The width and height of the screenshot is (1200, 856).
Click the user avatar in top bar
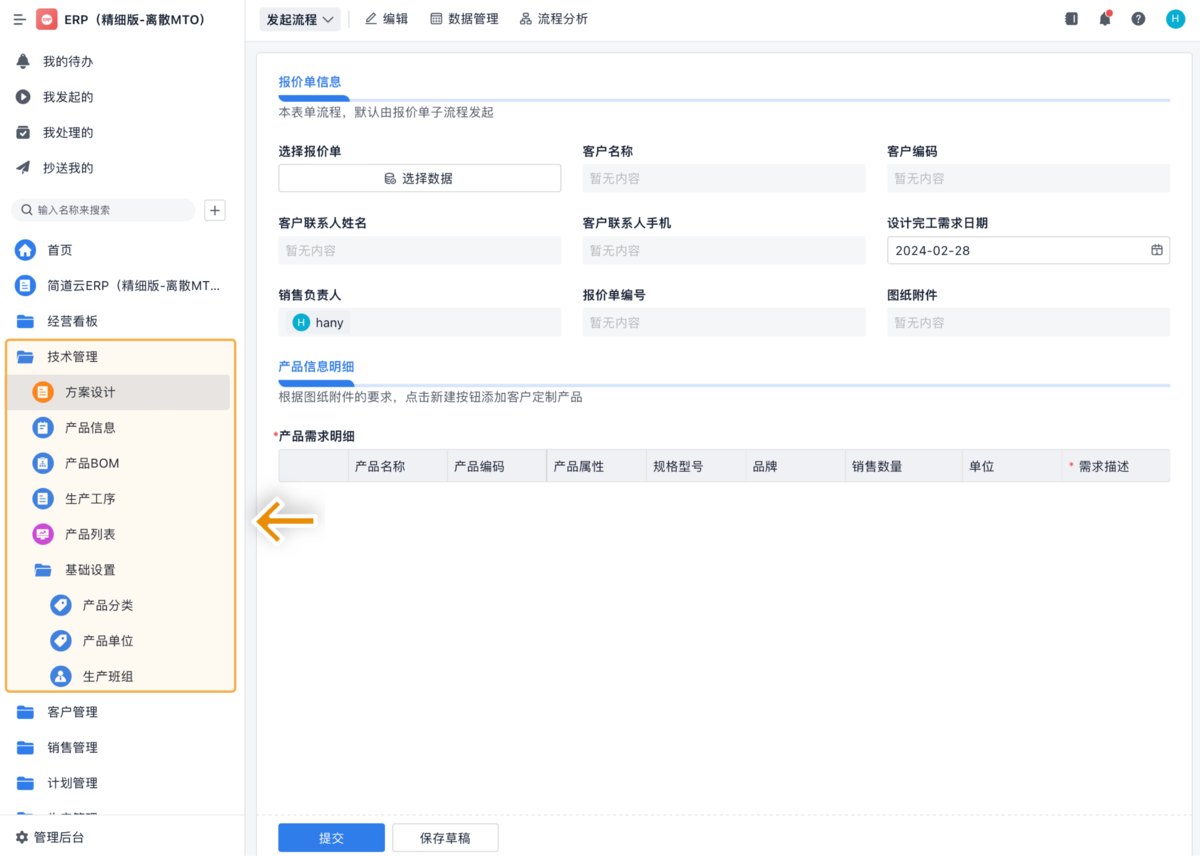(1175, 19)
